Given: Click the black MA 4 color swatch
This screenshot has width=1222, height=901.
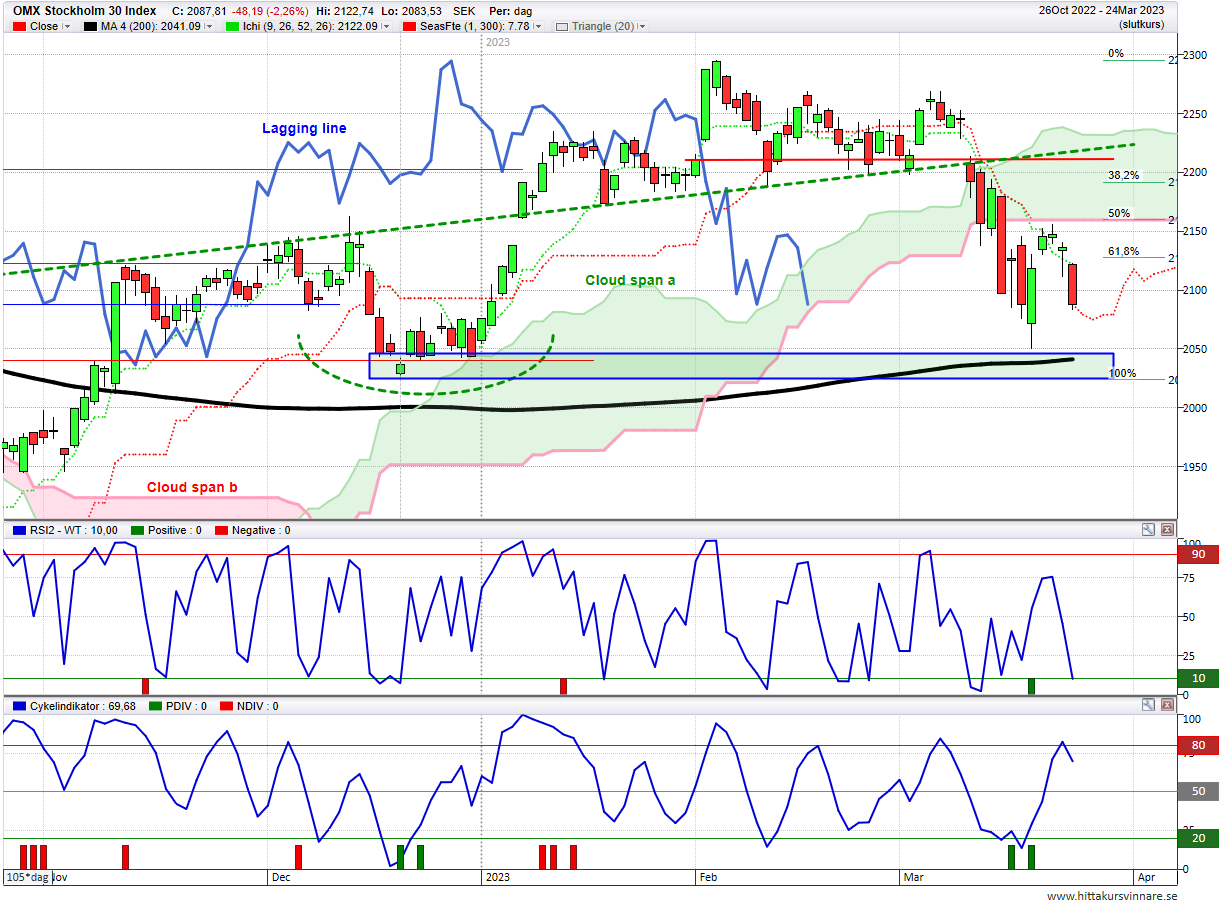Looking at the screenshot, I should (91, 27).
